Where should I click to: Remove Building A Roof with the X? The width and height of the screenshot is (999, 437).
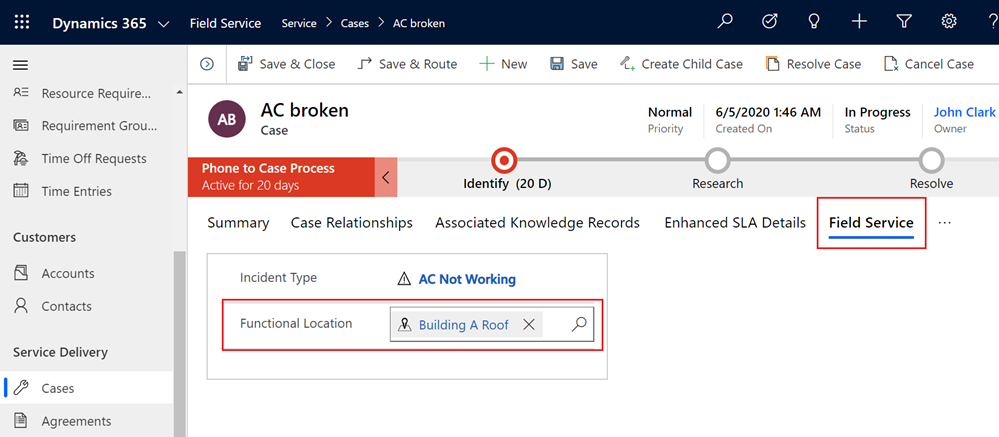click(x=529, y=324)
